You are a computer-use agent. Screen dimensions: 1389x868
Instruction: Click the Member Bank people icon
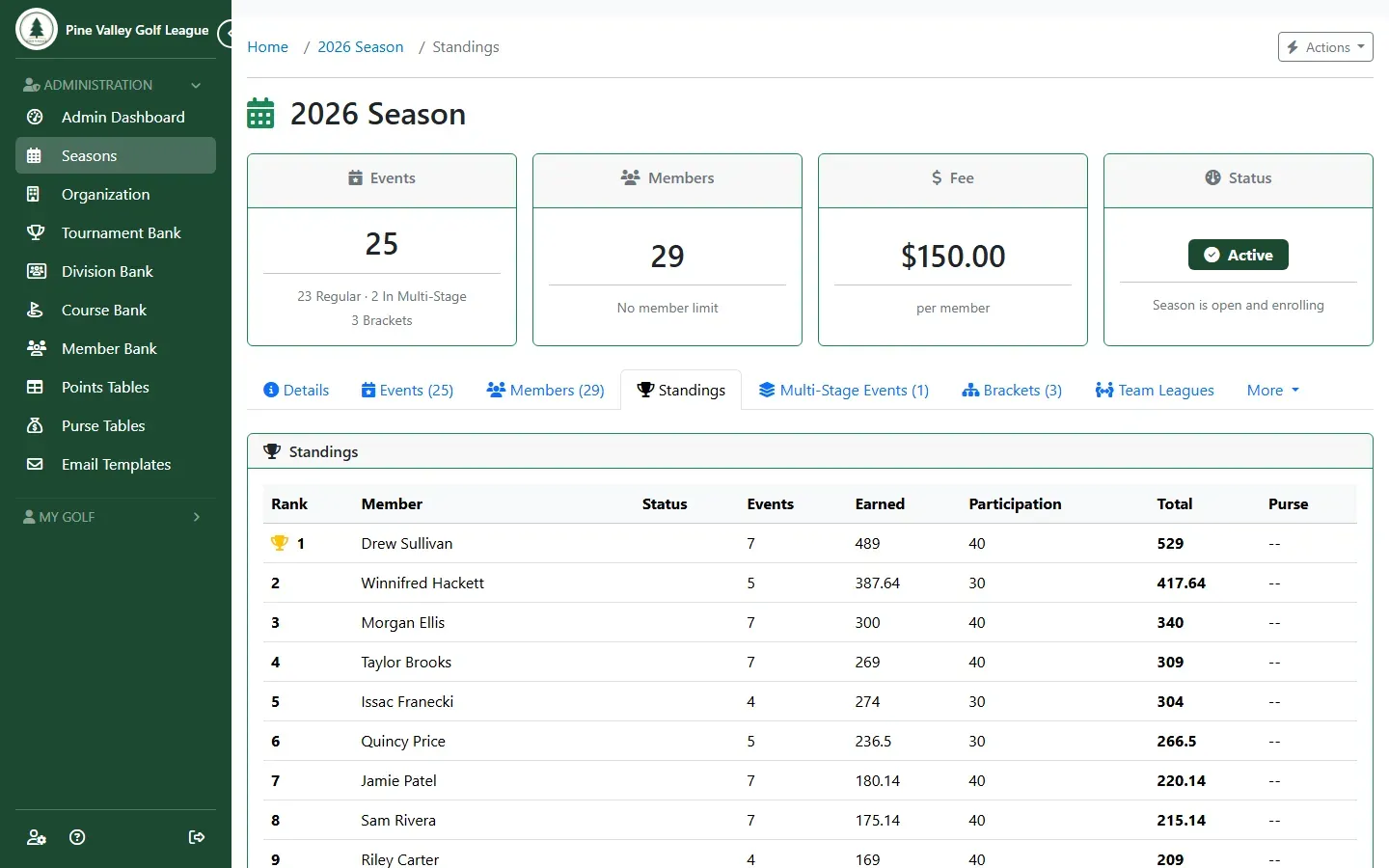point(37,348)
